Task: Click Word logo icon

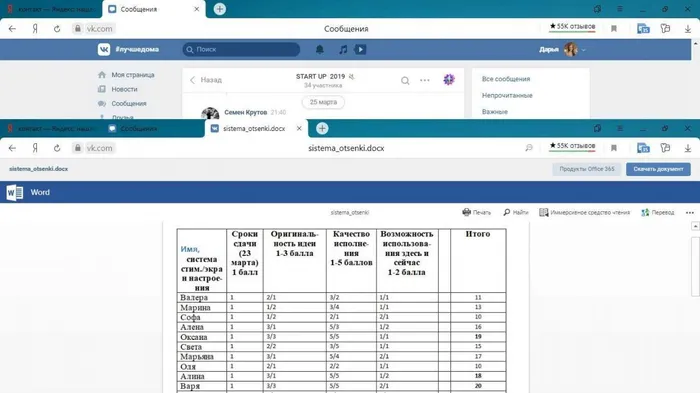Action: [15, 192]
